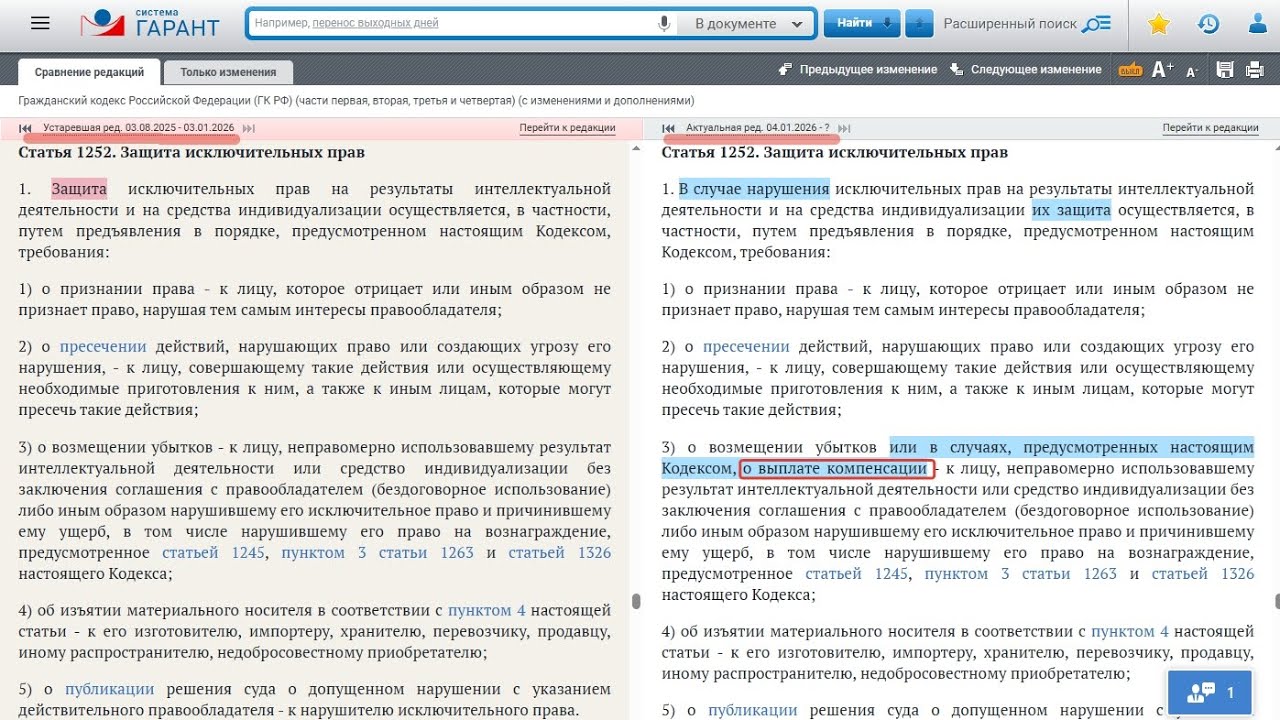
Task: Open 'пунктом 3 статьи 1263' in right pane
Action: point(1021,574)
